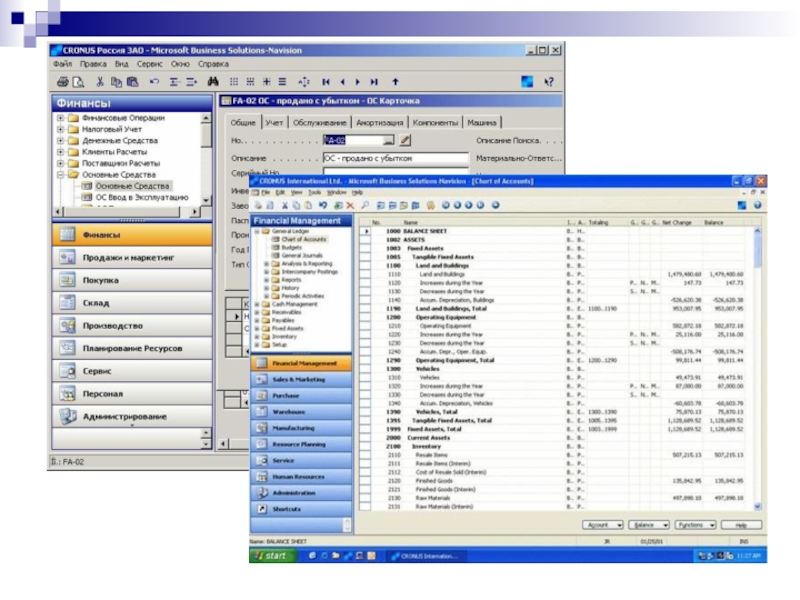The height and width of the screenshot is (600, 800).
Task: Click the first round blue navigation button
Action: point(445,205)
